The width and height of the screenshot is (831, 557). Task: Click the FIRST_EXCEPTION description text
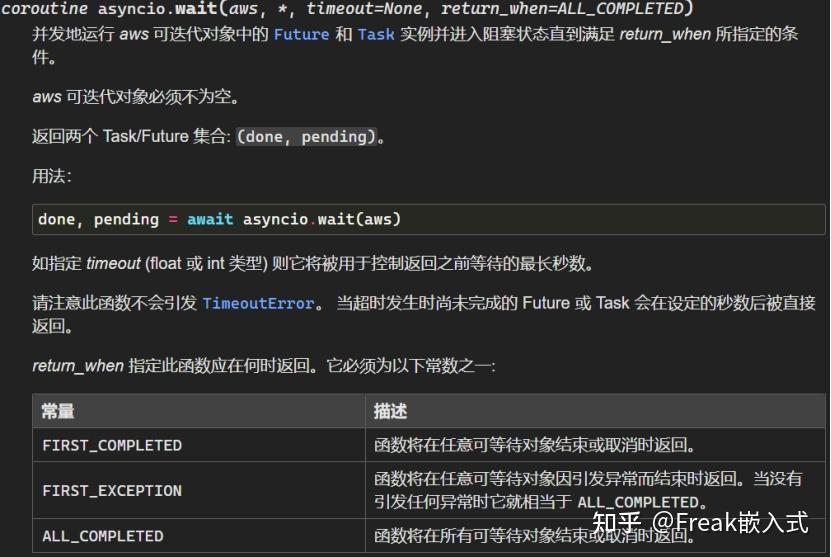pos(588,490)
